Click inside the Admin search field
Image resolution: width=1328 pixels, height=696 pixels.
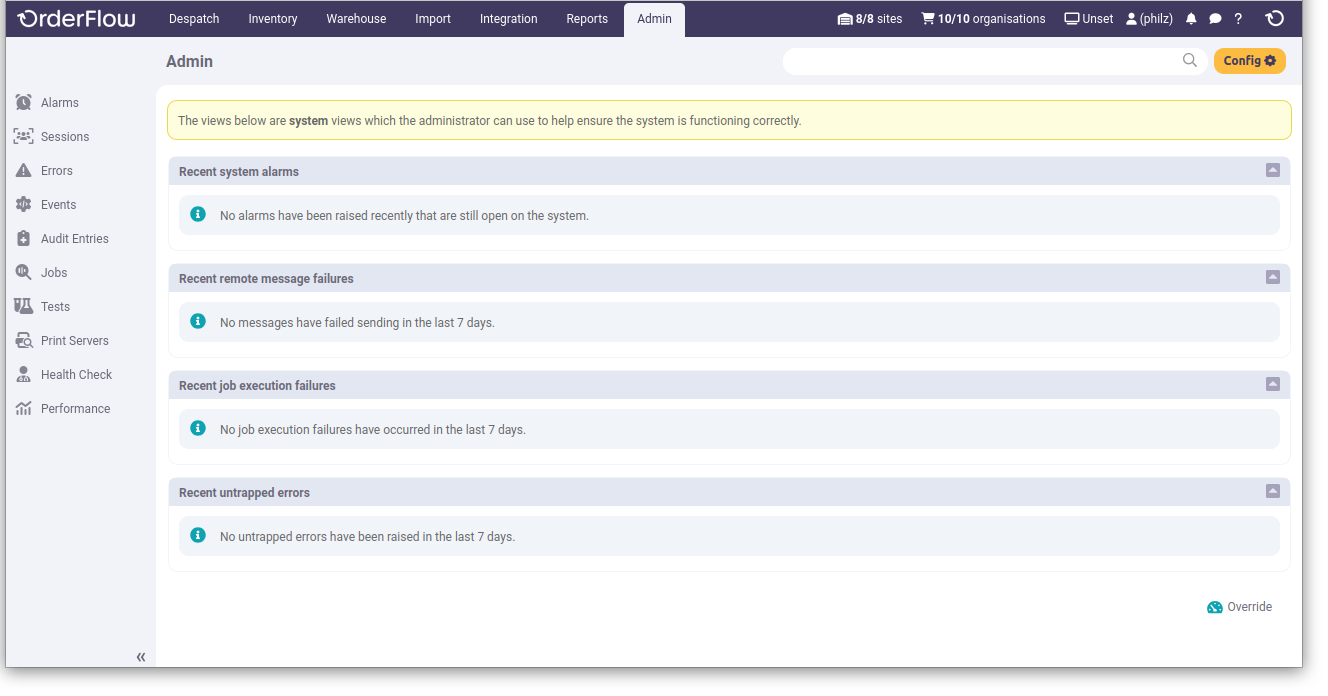(985, 61)
